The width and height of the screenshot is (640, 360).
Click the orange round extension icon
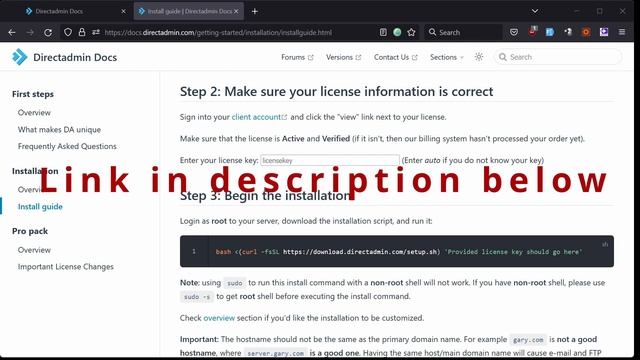click(586, 32)
